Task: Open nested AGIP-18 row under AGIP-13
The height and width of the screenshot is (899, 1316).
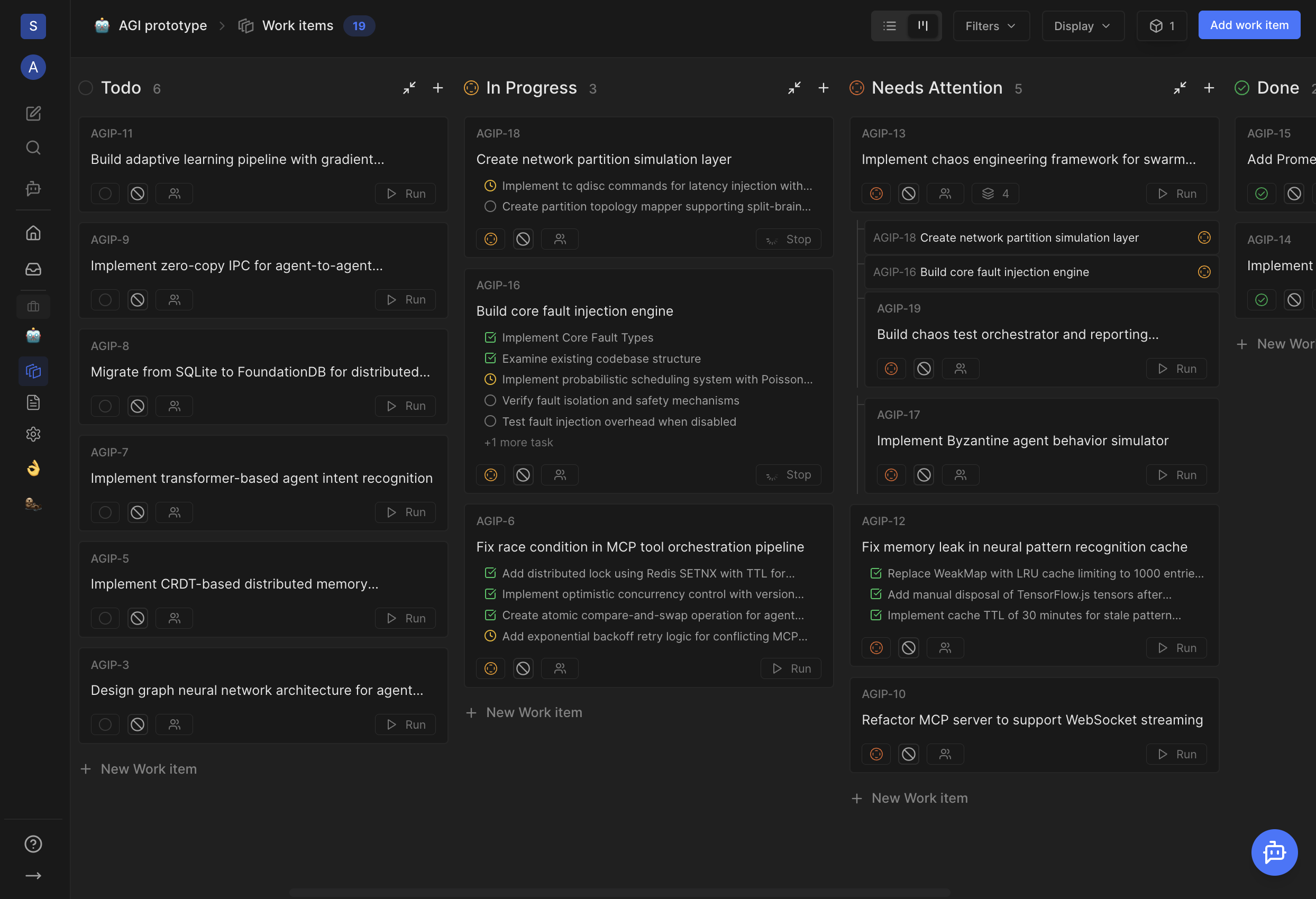Action: [x=1041, y=238]
